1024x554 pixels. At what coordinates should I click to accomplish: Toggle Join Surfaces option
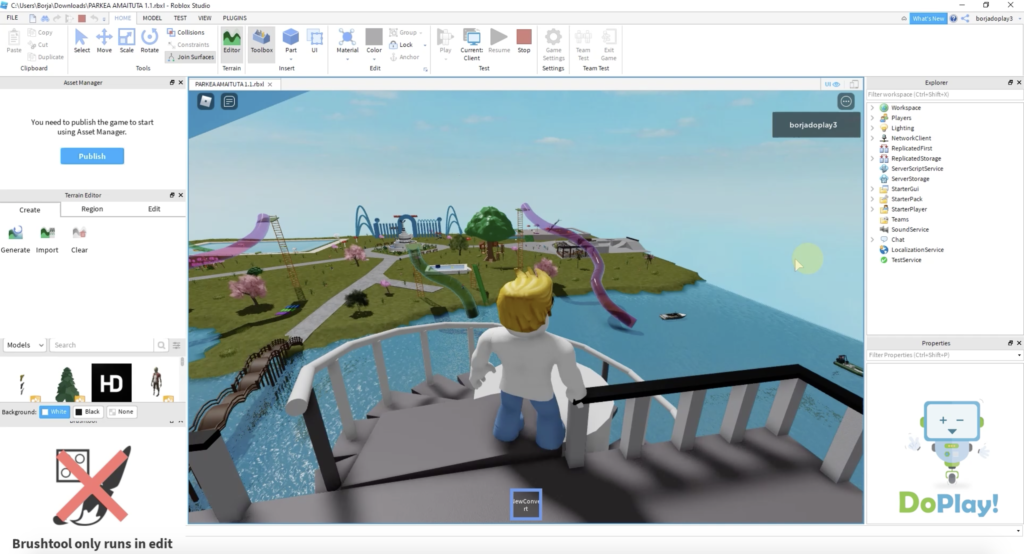[190, 57]
